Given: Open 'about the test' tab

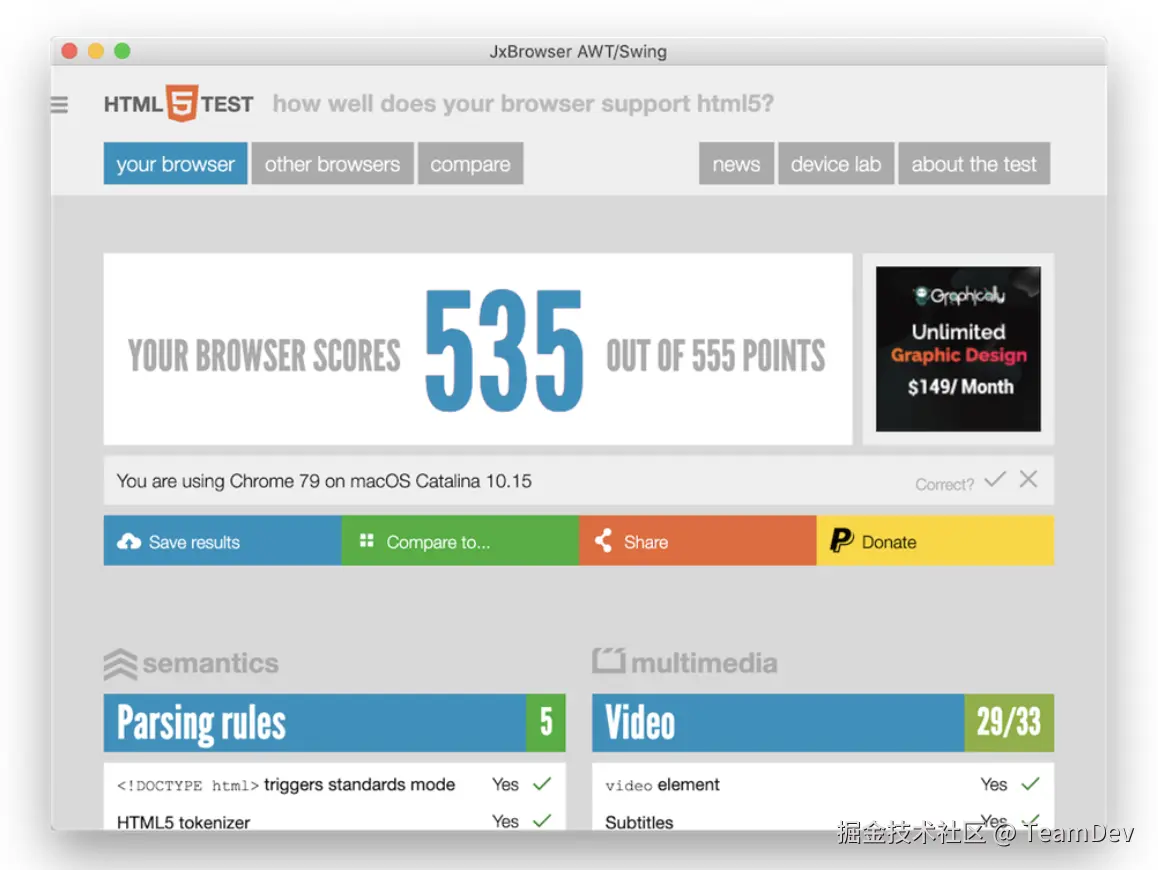Looking at the screenshot, I should click(974, 163).
